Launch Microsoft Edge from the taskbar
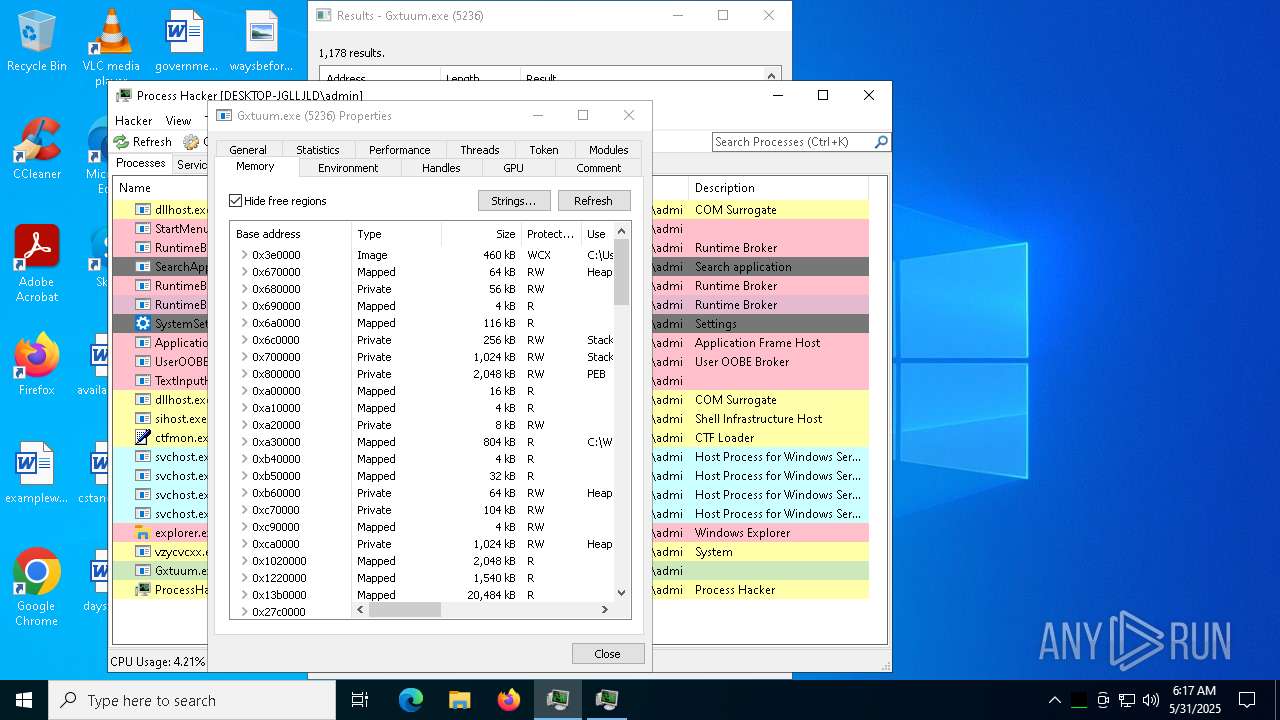This screenshot has height=720, width=1280. pyautogui.click(x=411, y=700)
